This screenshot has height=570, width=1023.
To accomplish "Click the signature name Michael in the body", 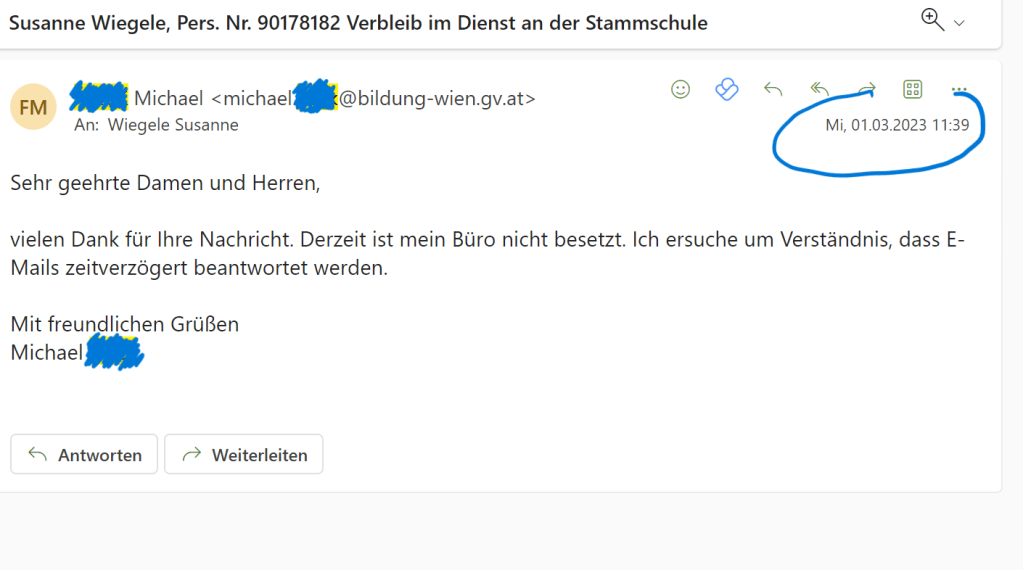I will point(46,352).
